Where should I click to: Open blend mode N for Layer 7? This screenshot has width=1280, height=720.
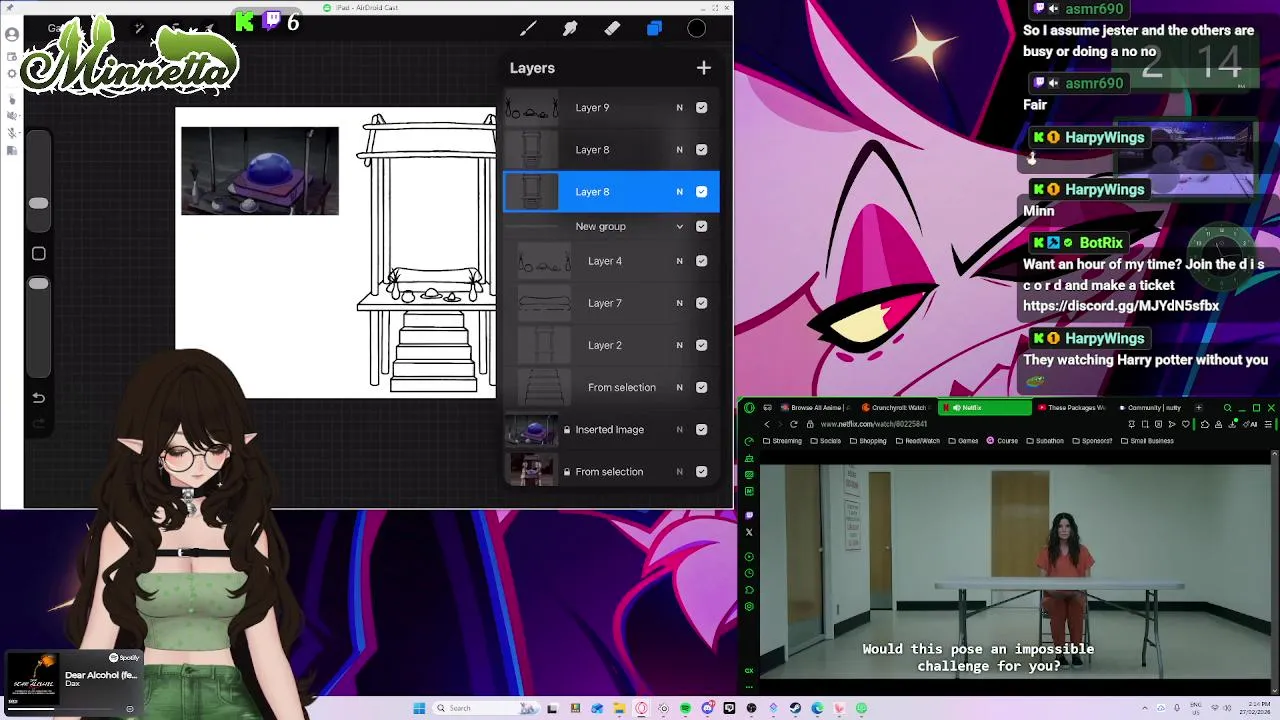679,303
